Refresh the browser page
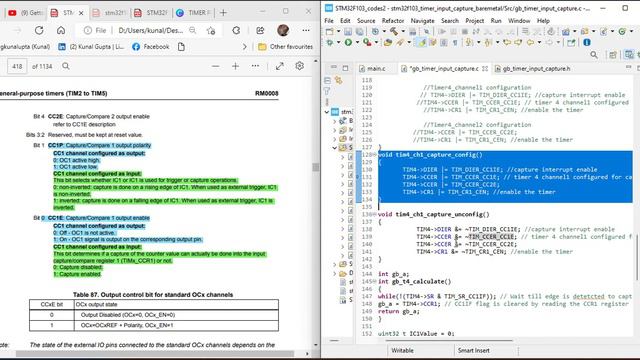The width and height of the screenshot is (640, 360). pyautogui.click(x=39, y=30)
